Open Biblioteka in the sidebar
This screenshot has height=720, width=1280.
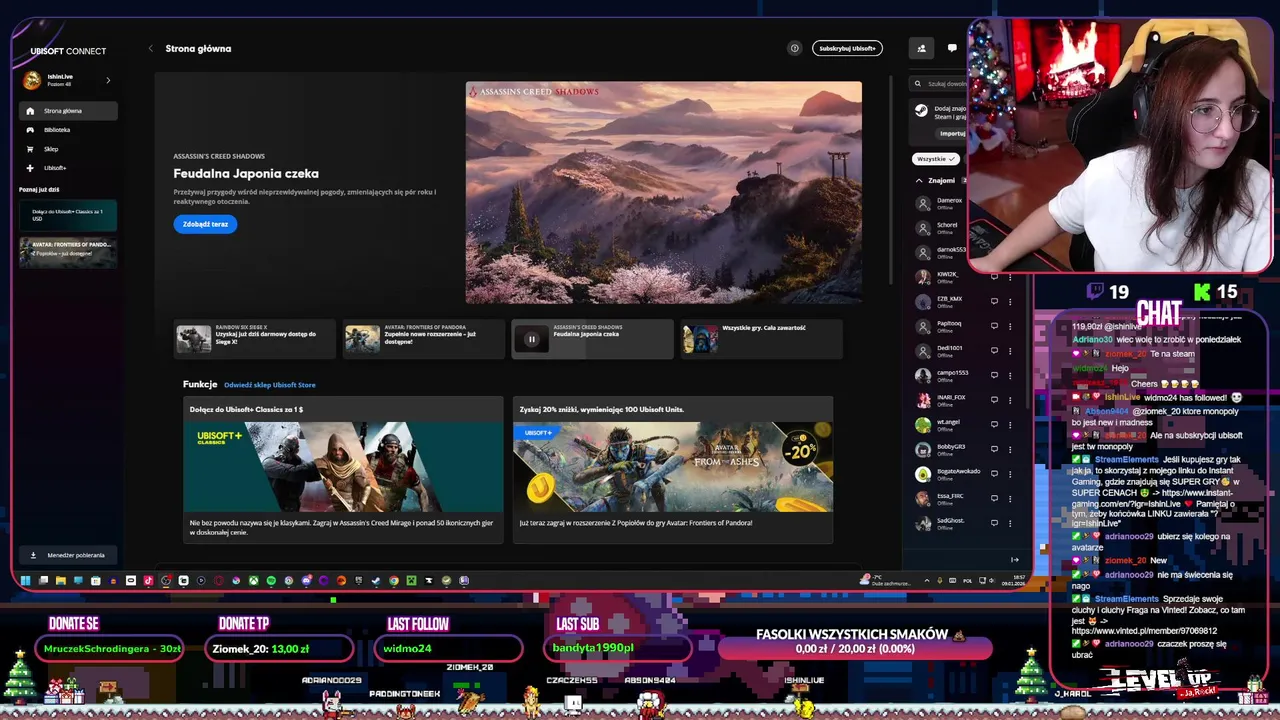[67, 130]
